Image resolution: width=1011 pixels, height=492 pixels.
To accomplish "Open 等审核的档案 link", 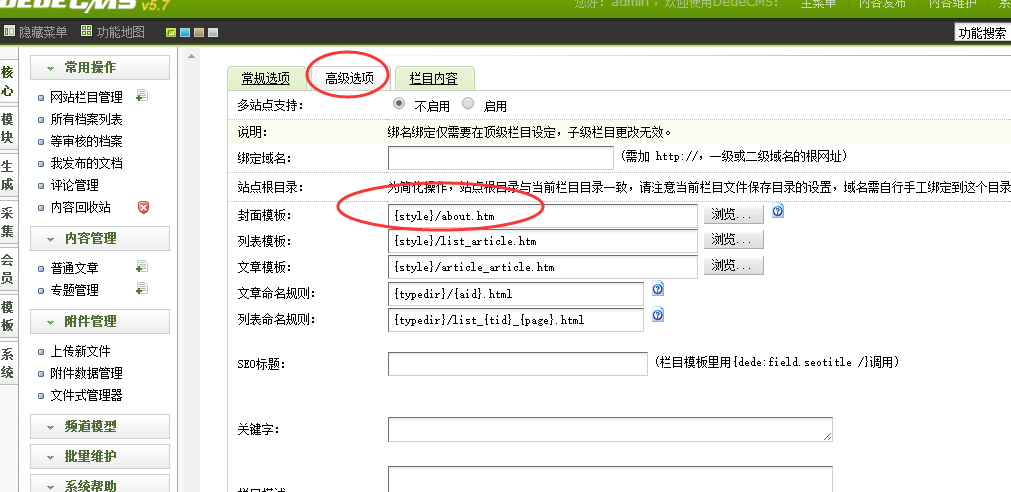I will 86,141.
